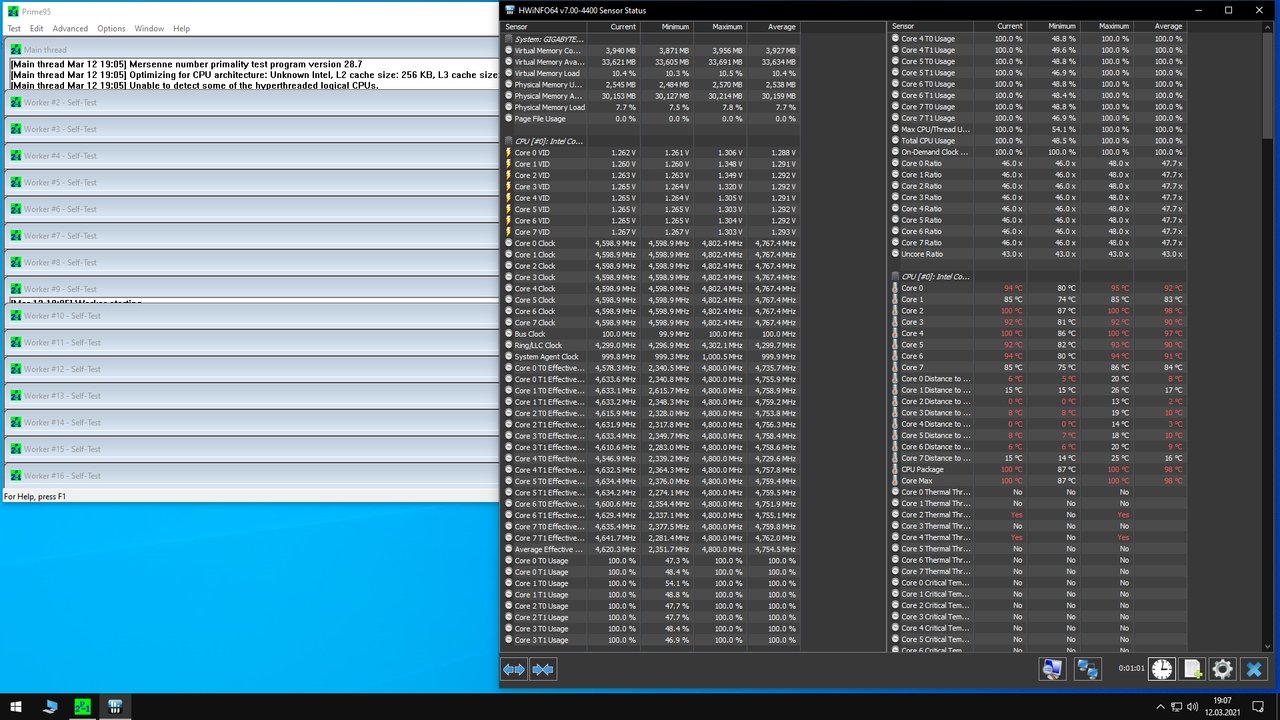Select the Total CPU Usage row
The width and height of the screenshot is (1280, 720).
1037,140
